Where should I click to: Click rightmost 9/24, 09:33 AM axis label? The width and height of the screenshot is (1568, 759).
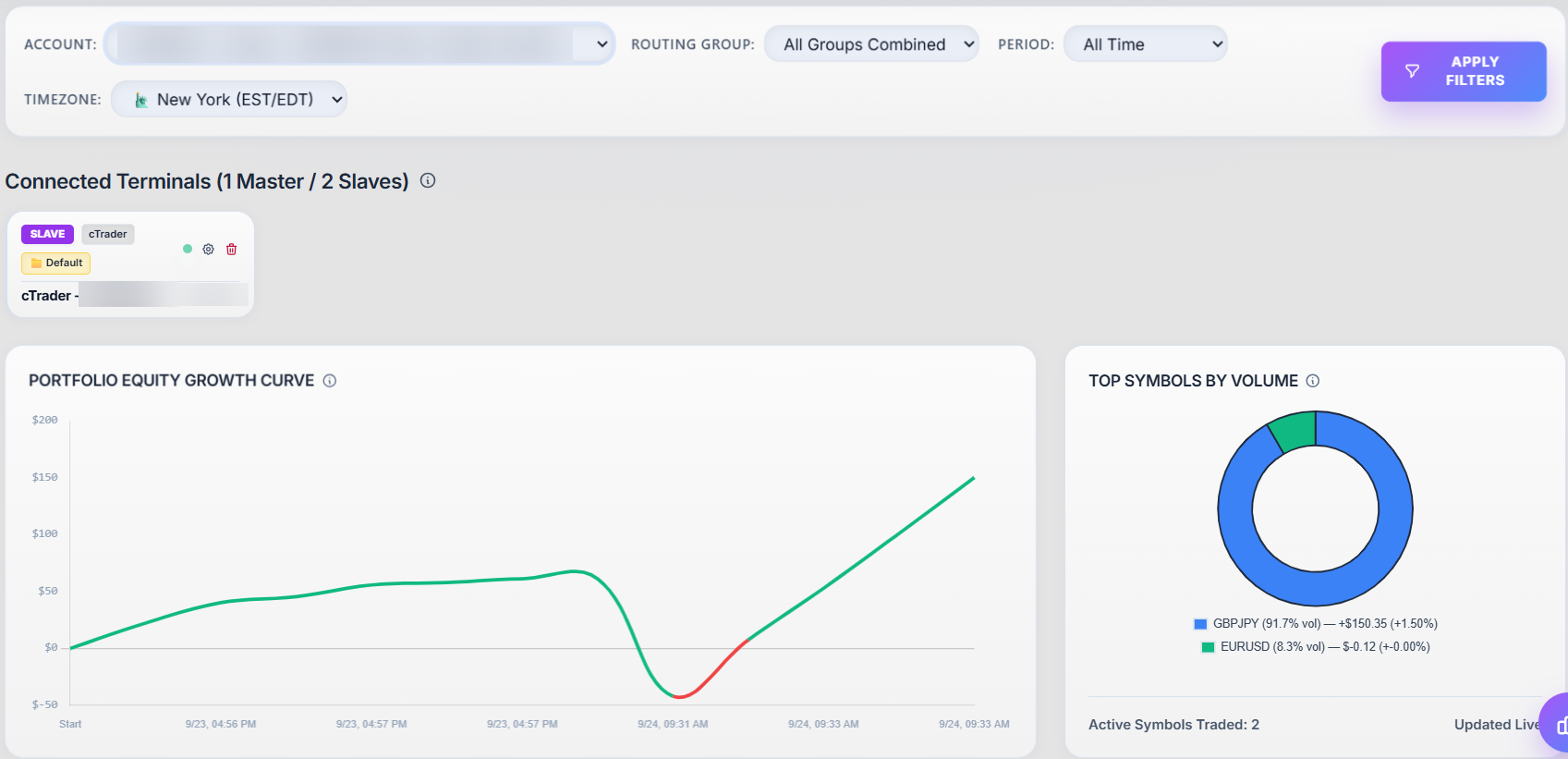(x=974, y=724)
